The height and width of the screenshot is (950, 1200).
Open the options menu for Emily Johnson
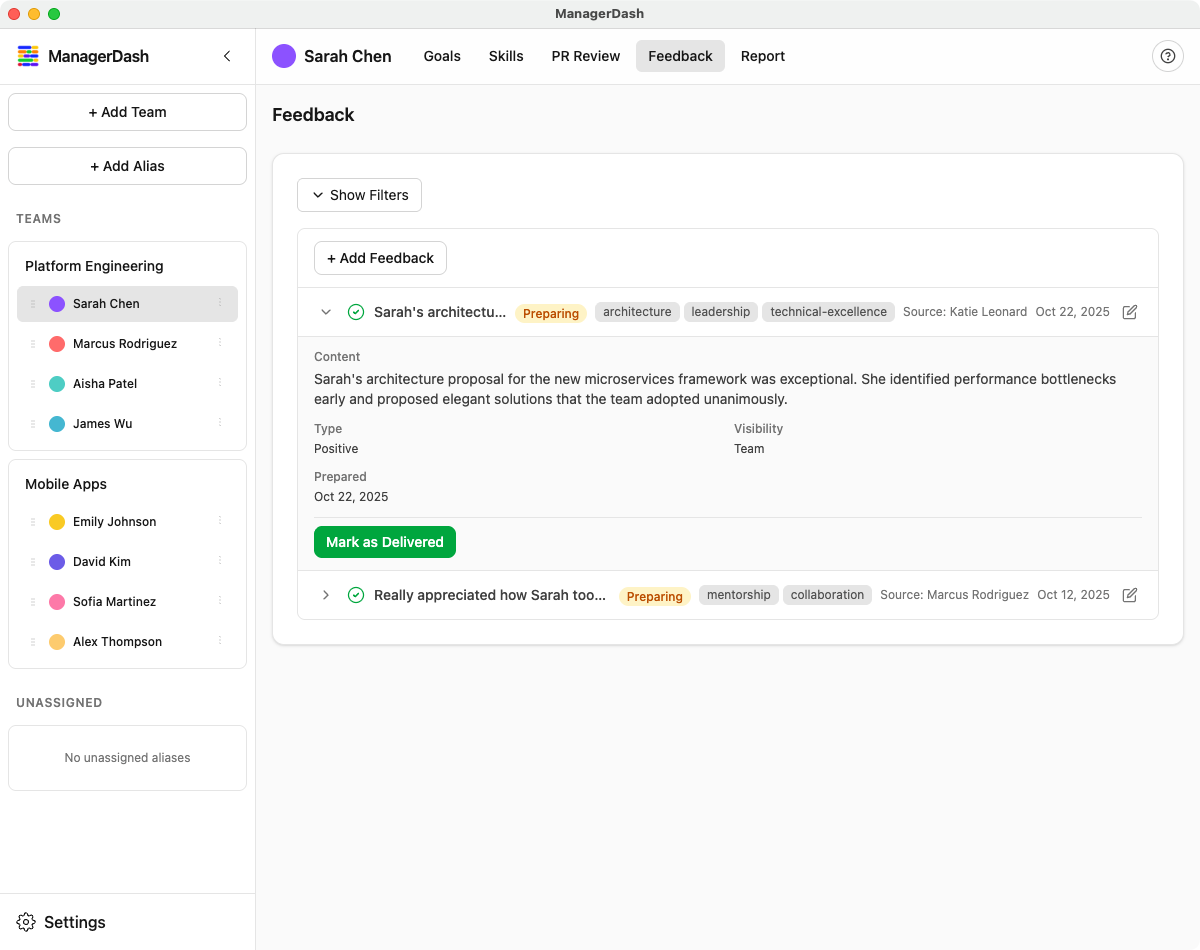pos(220,521)
